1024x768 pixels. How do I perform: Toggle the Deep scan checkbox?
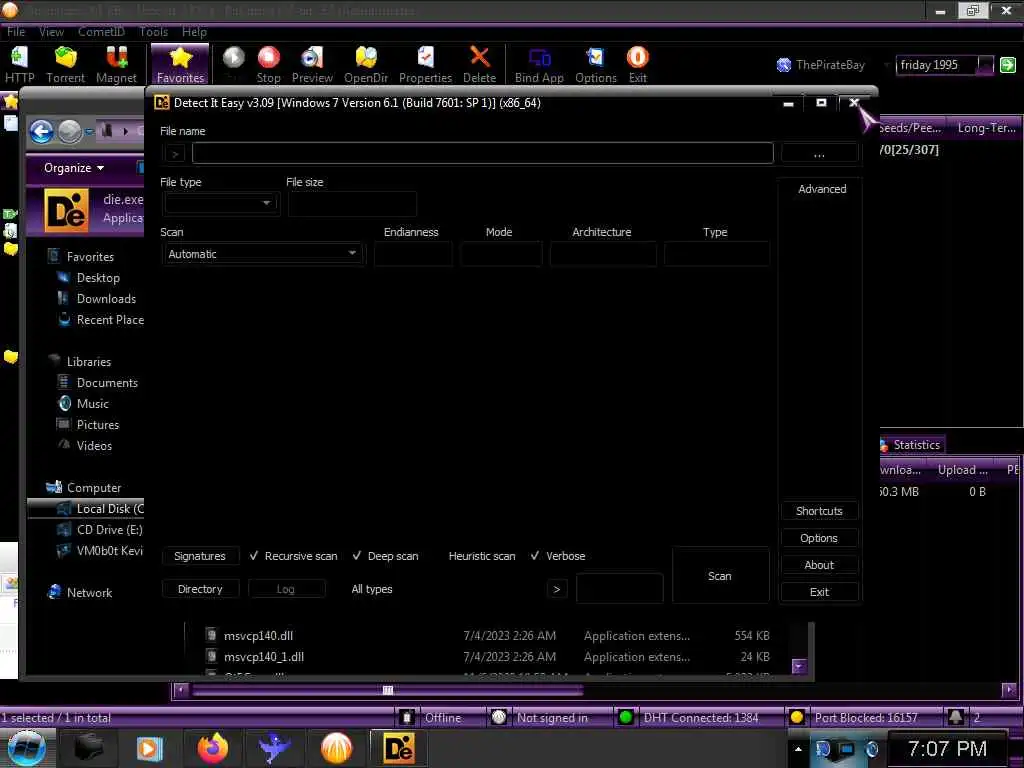[357, 556]
